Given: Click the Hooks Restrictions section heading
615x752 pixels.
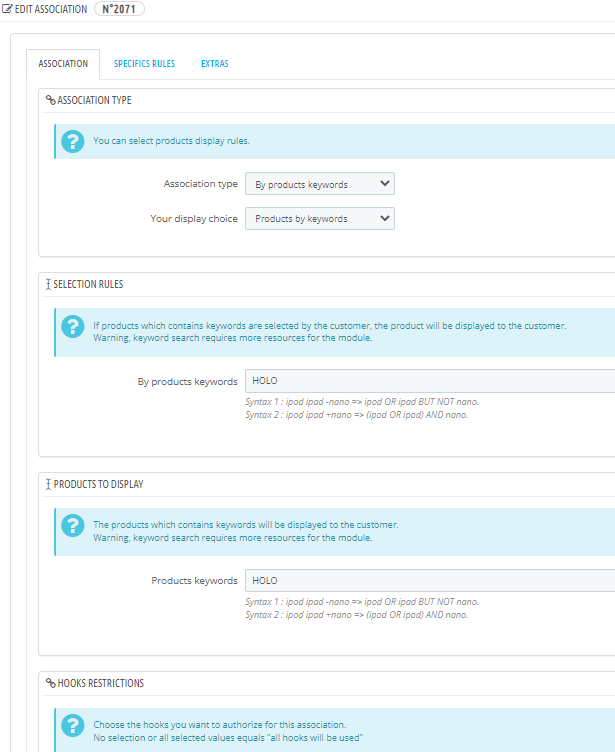Looking at the screenshot, I should point(101,683).
